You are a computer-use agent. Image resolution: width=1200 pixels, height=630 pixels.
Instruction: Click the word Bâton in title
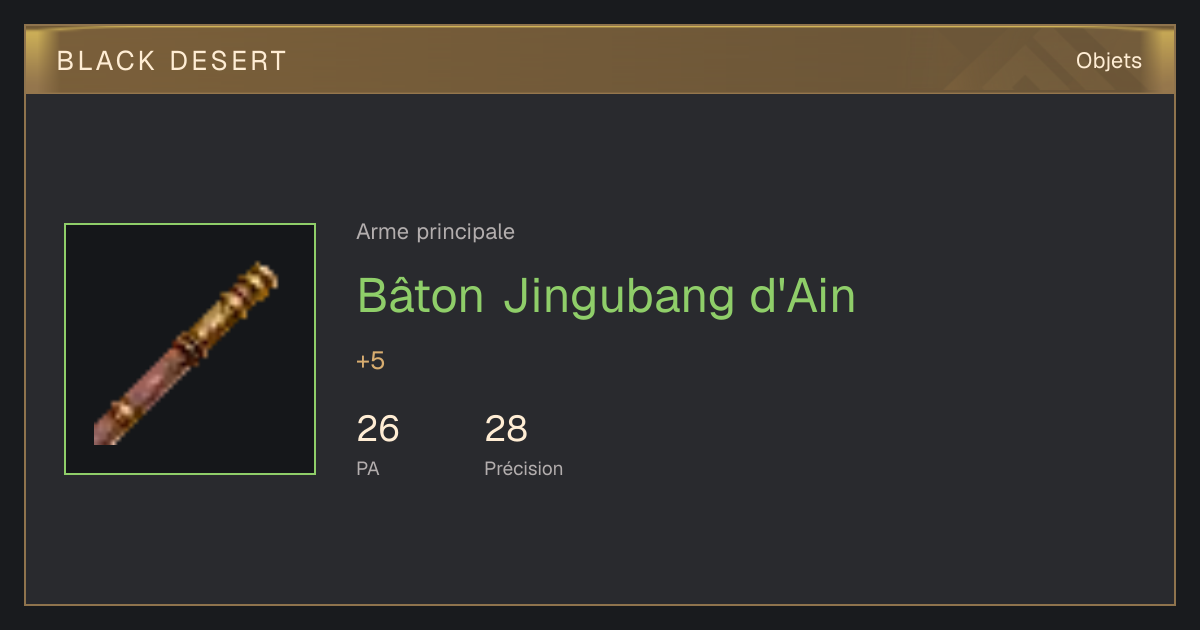421,296
